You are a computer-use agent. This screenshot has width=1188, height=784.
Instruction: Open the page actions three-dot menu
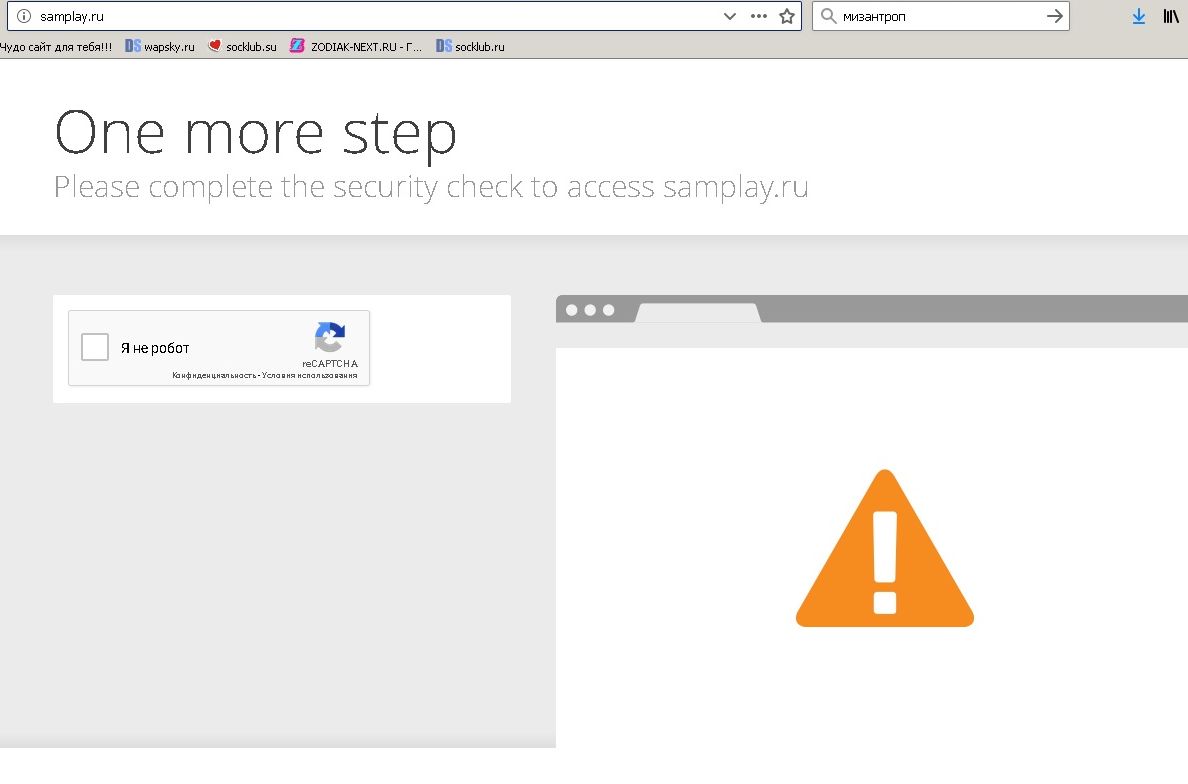[759, 16]
